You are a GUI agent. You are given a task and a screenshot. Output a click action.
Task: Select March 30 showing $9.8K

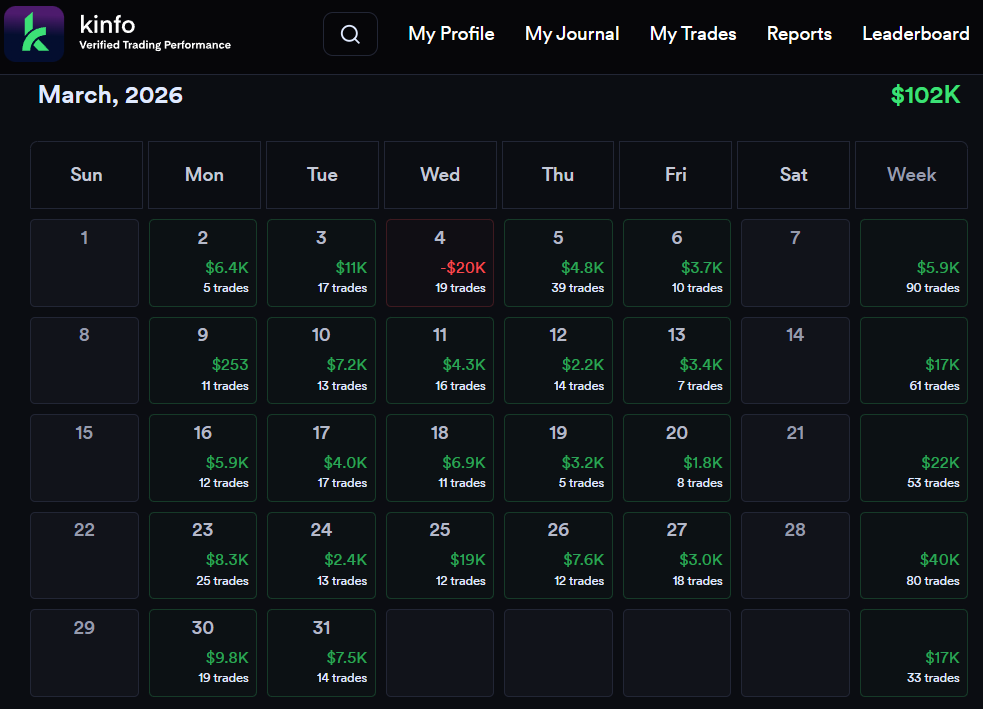[203, 653]
